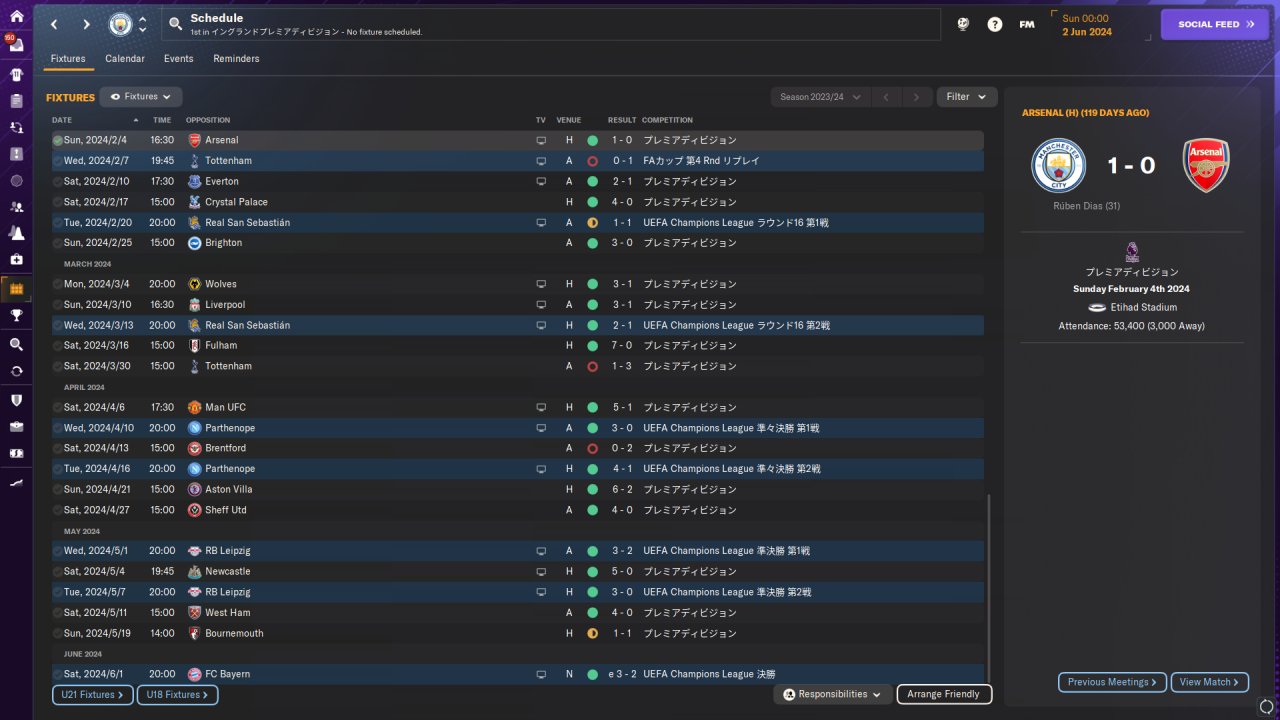The height and width of the screenshot is (720, 1280).
Task: Open the Squad shirt icon in sidebar
Action: click(x=16, y=74)
